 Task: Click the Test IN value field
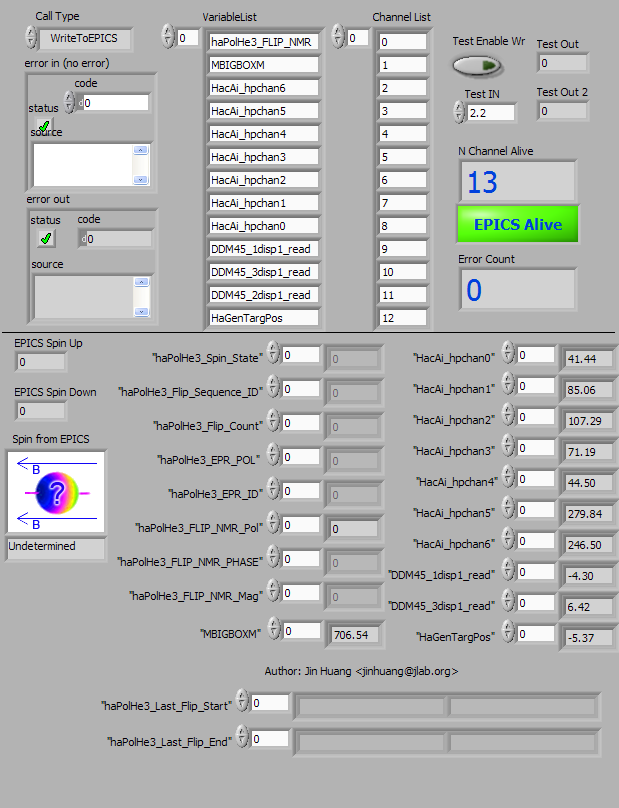491,113
